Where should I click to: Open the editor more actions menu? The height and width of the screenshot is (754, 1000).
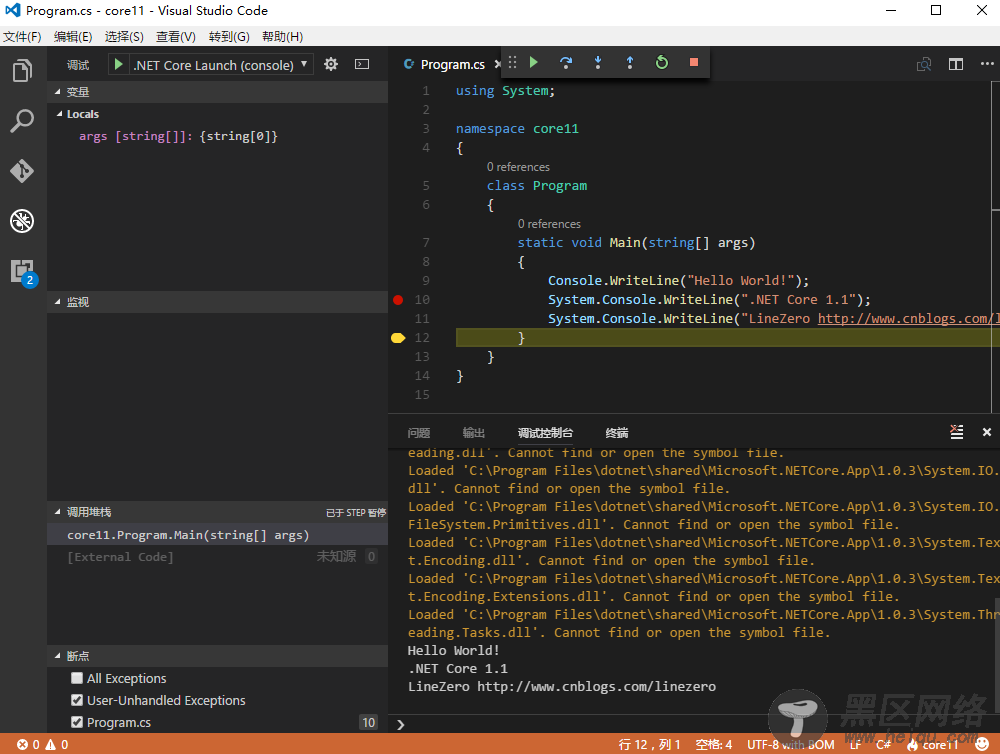pos(987,64)
